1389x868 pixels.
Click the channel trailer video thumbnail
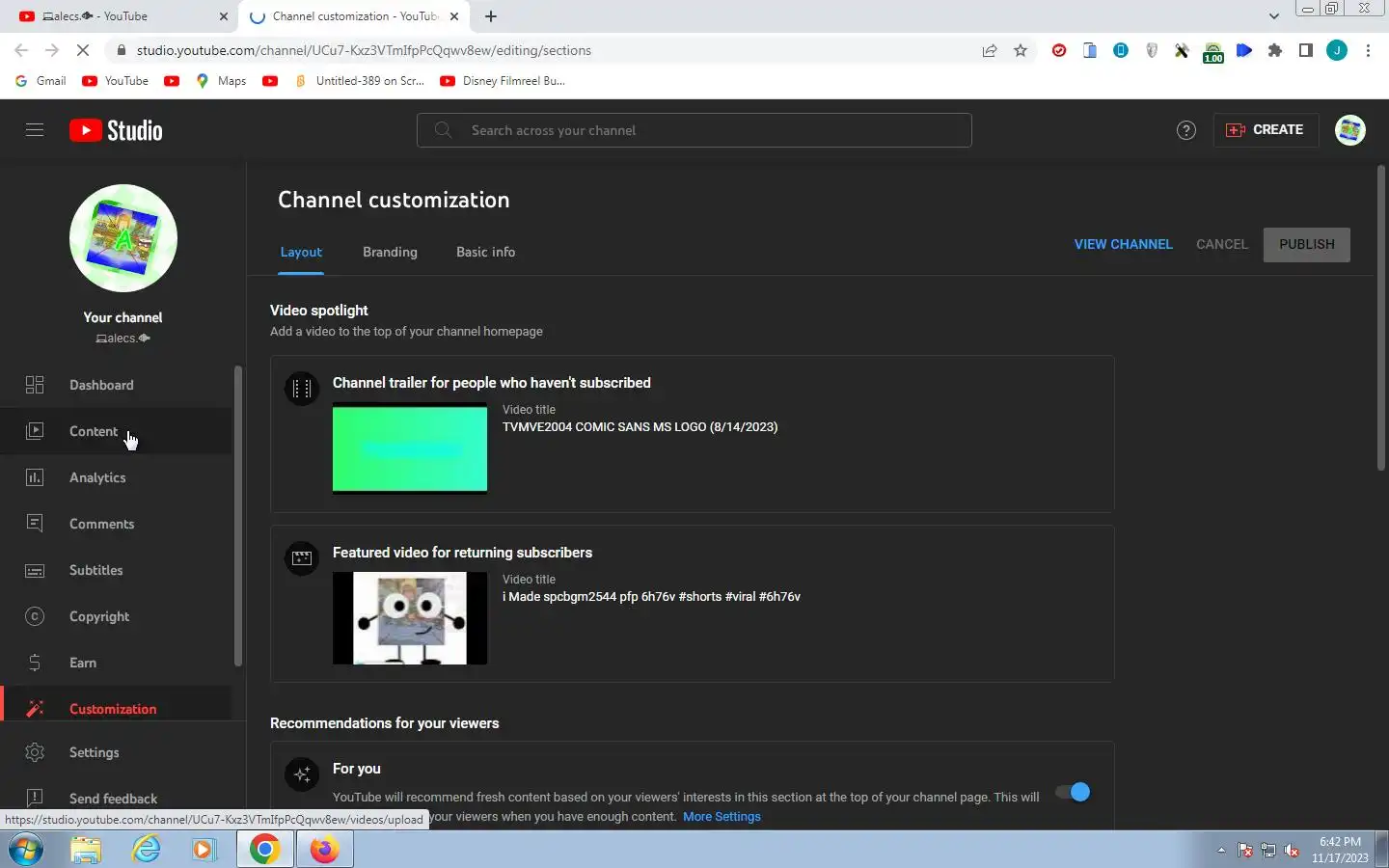[x=410, y=448]
